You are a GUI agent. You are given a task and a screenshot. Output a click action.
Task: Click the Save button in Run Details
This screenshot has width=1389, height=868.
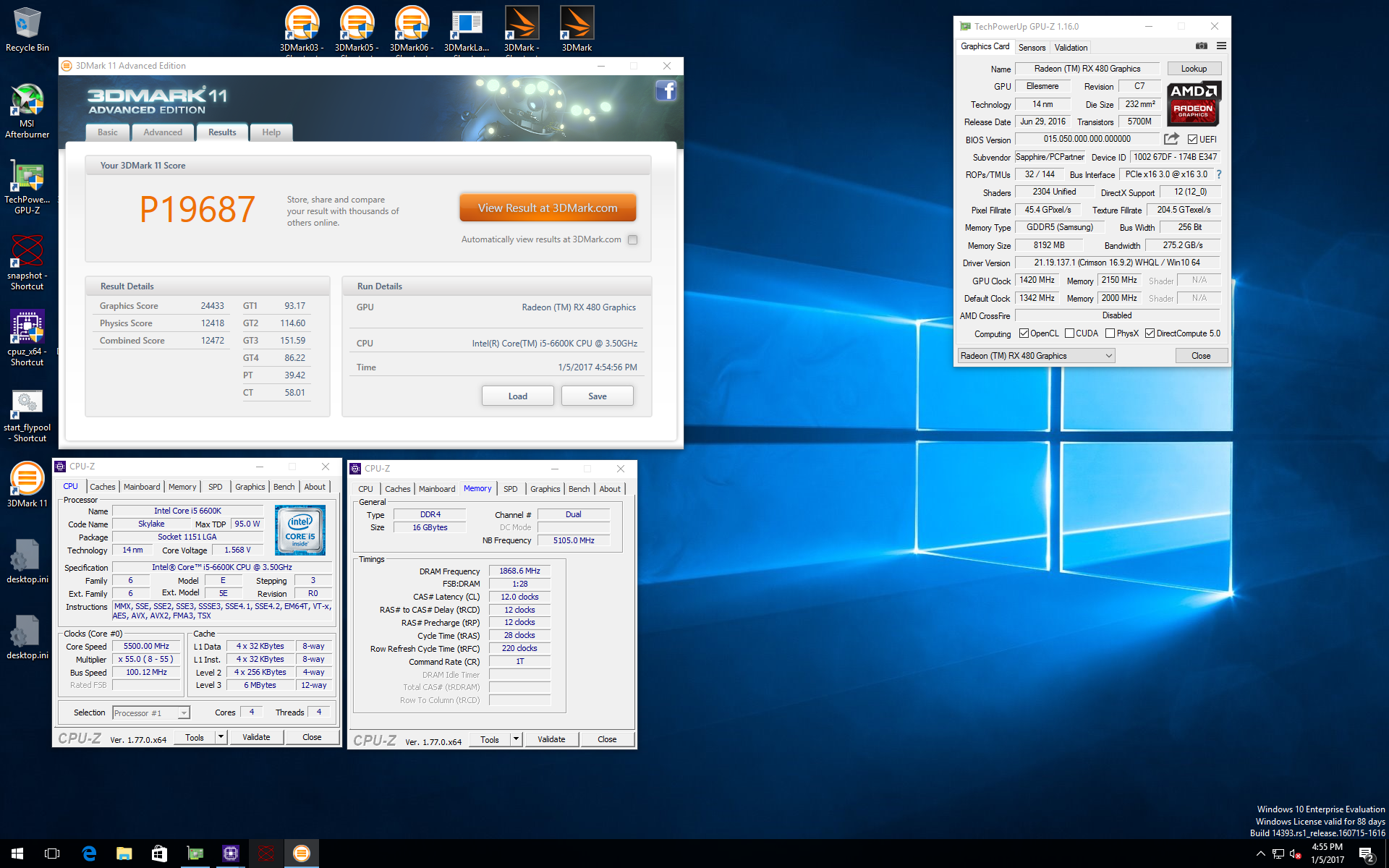[598, 396]
